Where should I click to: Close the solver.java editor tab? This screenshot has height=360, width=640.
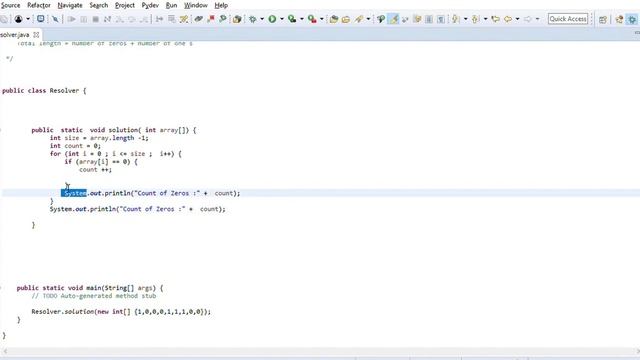36,35
